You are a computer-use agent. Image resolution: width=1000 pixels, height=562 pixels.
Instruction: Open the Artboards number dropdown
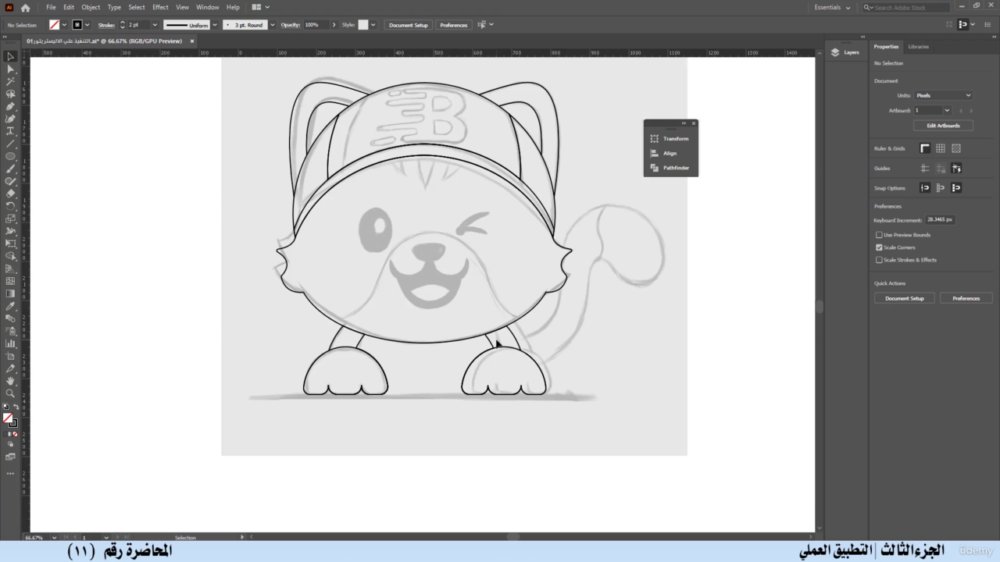pyautogui.click(x=947, y=111)
